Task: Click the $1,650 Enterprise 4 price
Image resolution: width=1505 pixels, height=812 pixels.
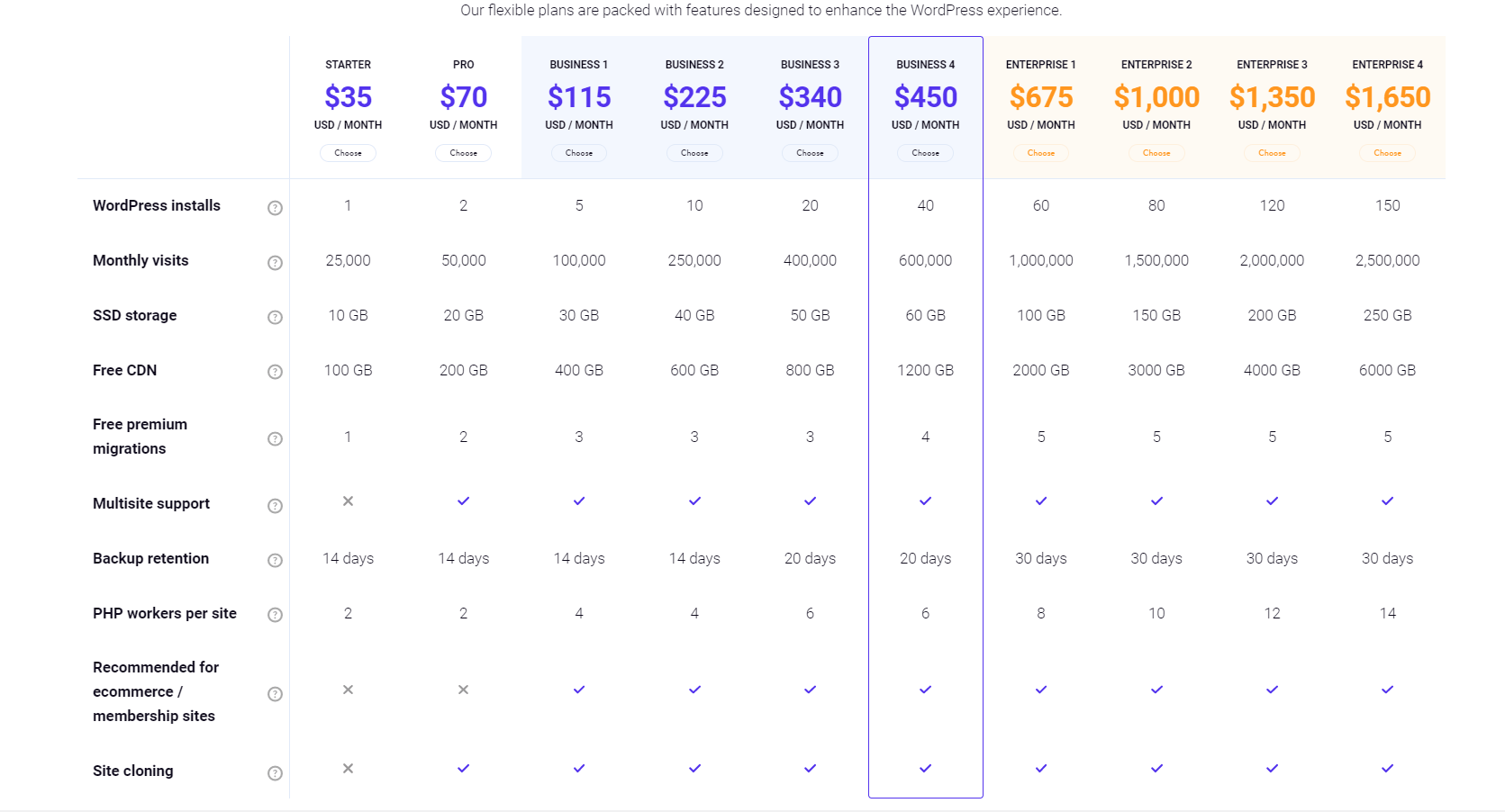Action: pyautogui.click(x=1387, y=97)
